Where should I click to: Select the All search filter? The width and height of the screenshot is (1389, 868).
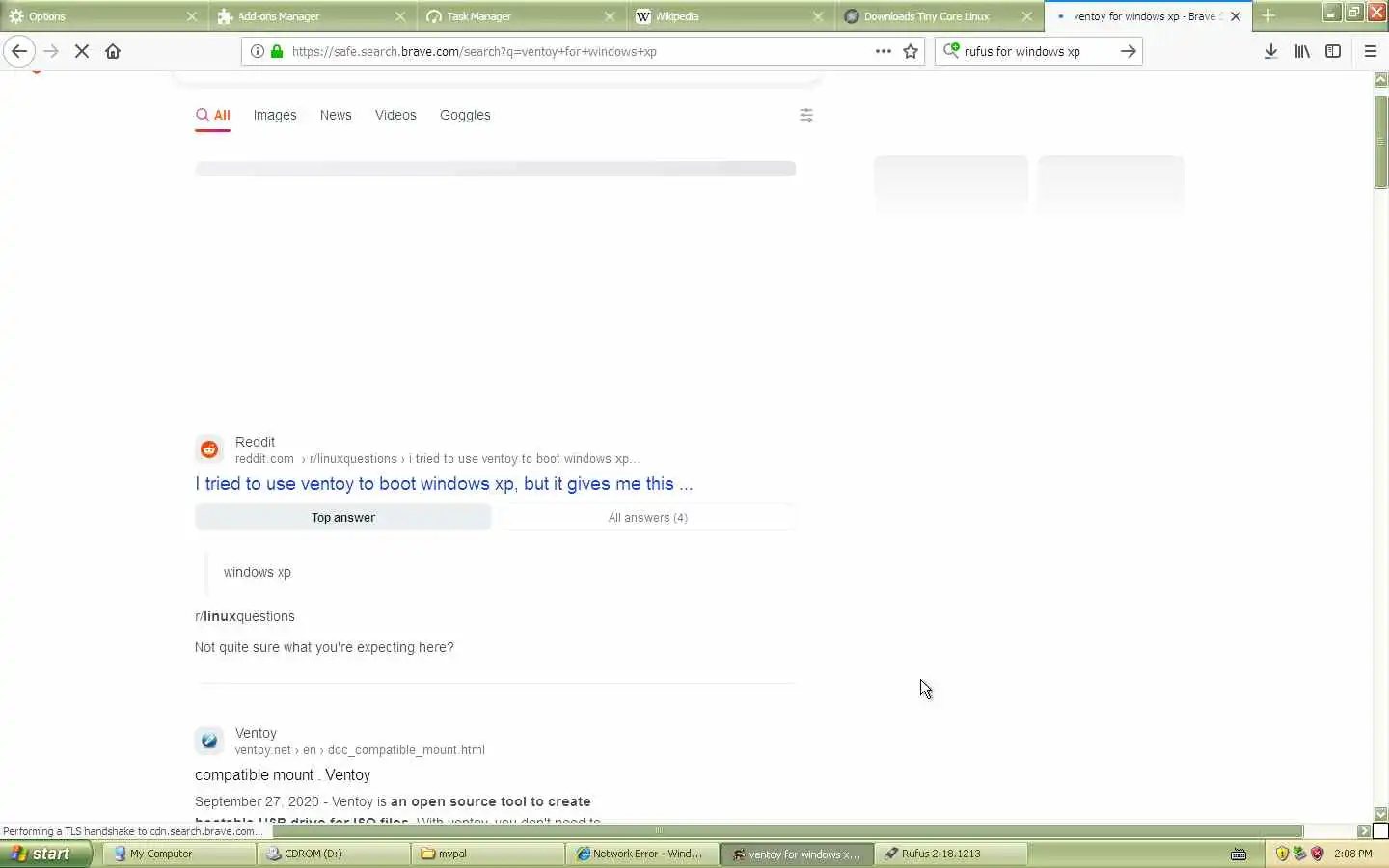213,115
